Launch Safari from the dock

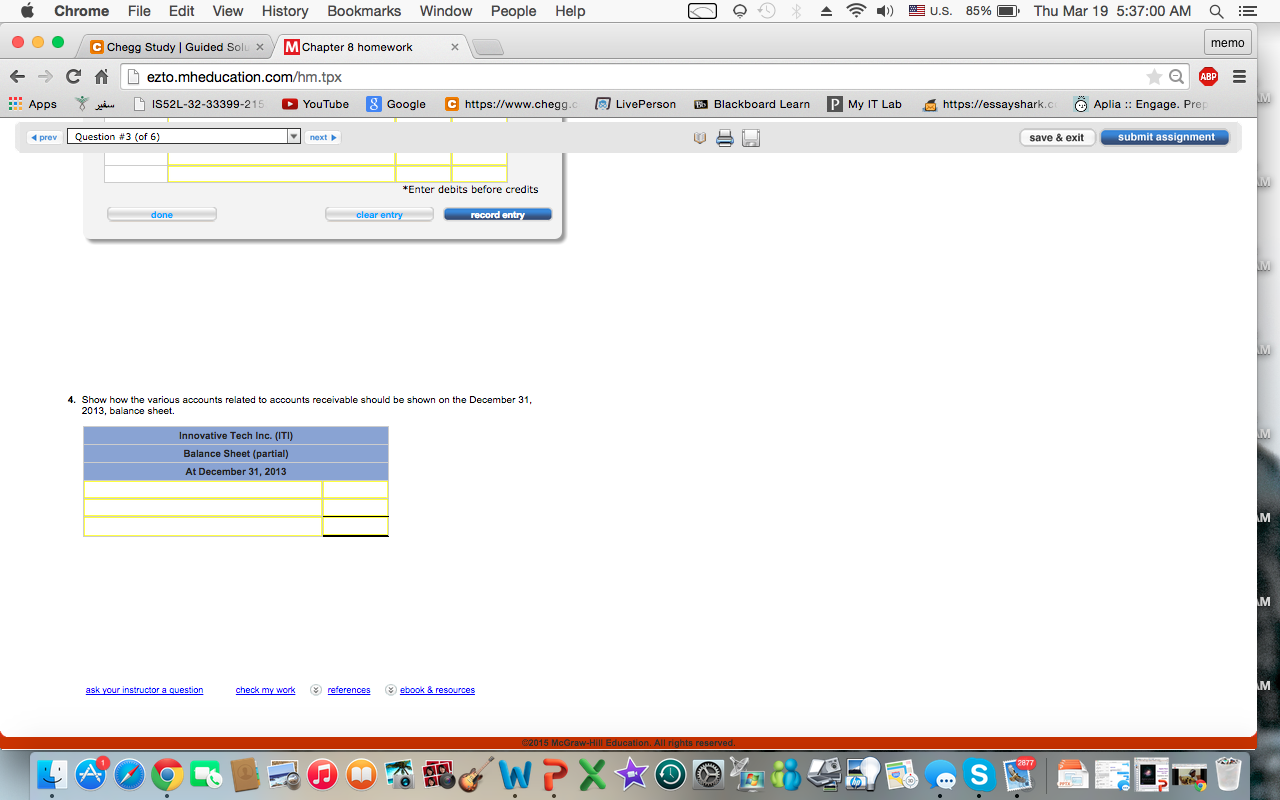(x=129, y=775)
